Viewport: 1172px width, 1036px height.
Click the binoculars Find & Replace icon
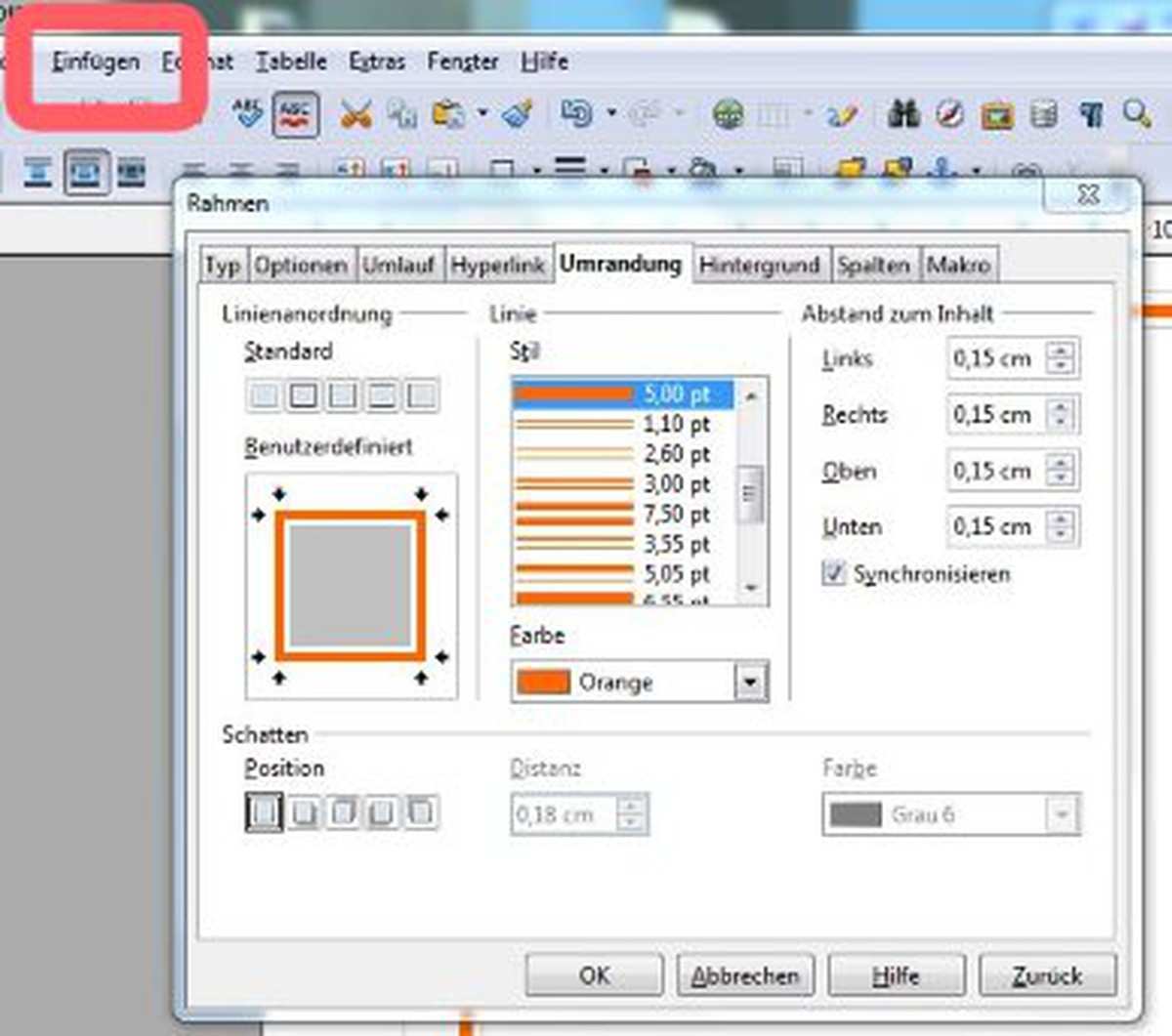point(903,114)
